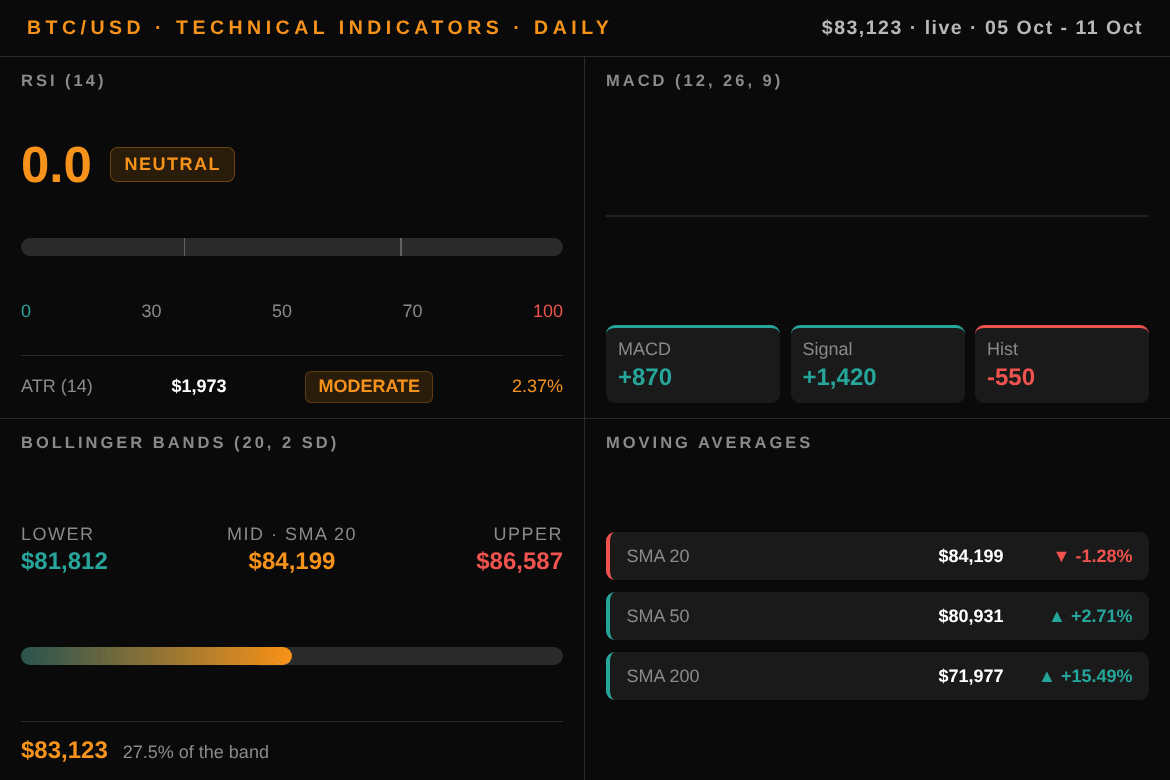Screen dimensions: 1170x780
Task: Click the RSI (14) panel heading
Action: 63,81
